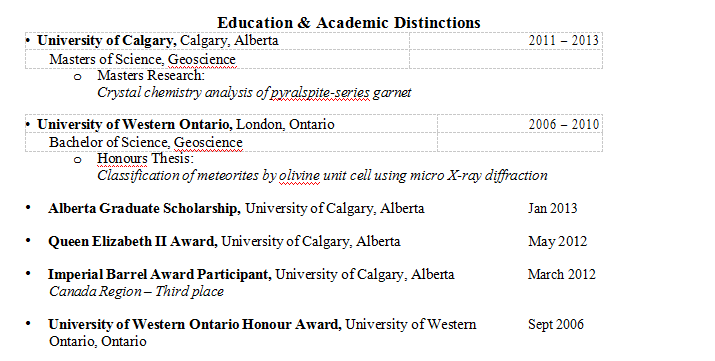This screenshot has height=361, width=715.
Task: Click 'Imperial Barrel Award Participant,' bold text
Action: click(x=160, y=274)
